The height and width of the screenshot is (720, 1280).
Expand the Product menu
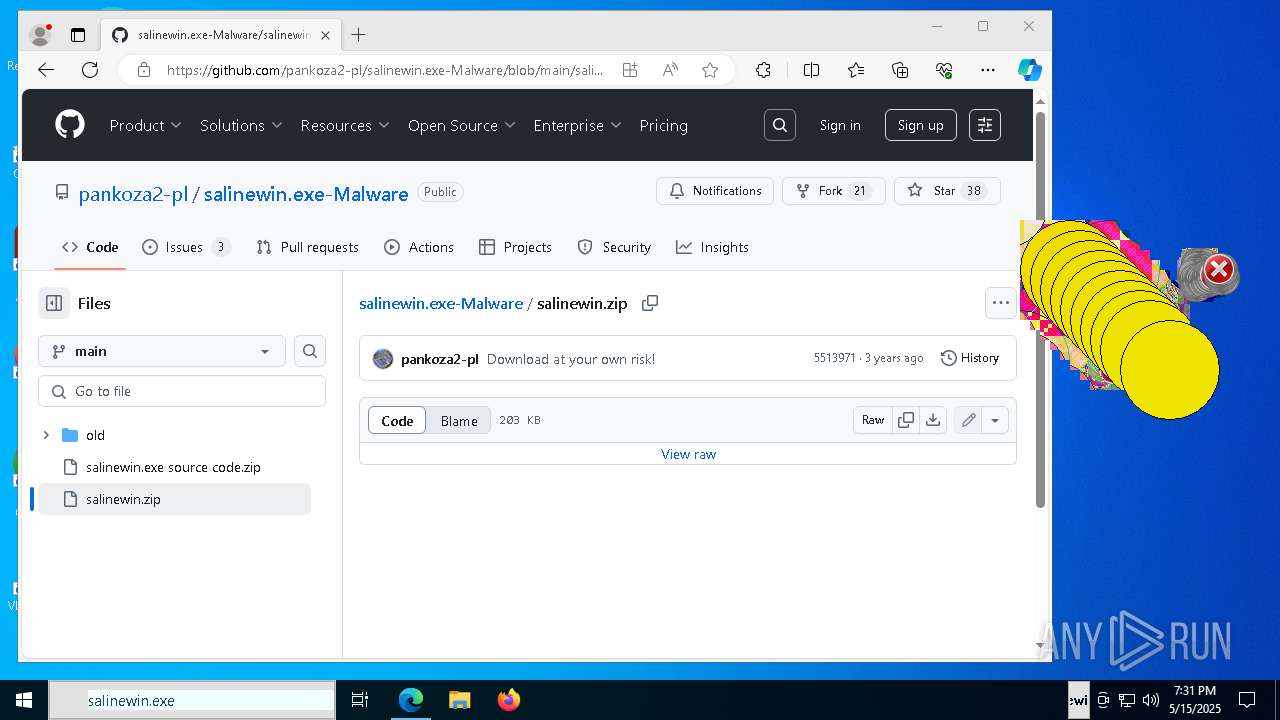point(146,125)
